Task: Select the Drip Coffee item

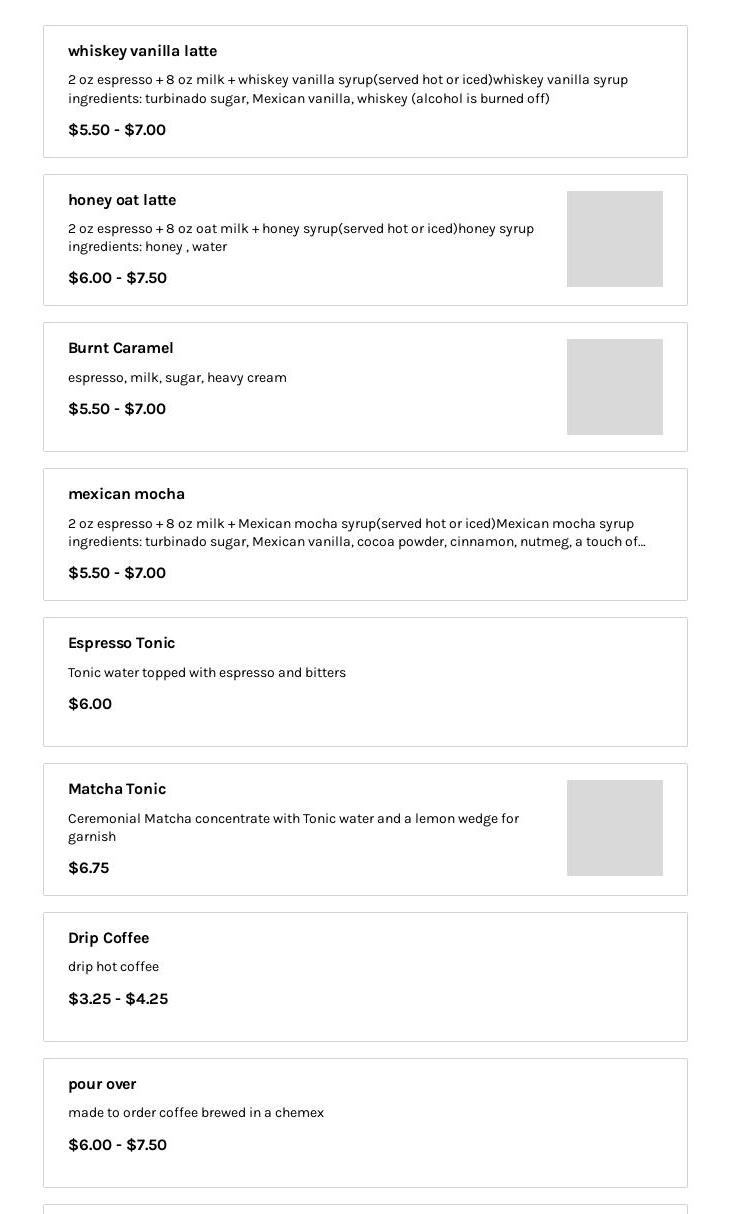Action: click(x=108, y=938)
